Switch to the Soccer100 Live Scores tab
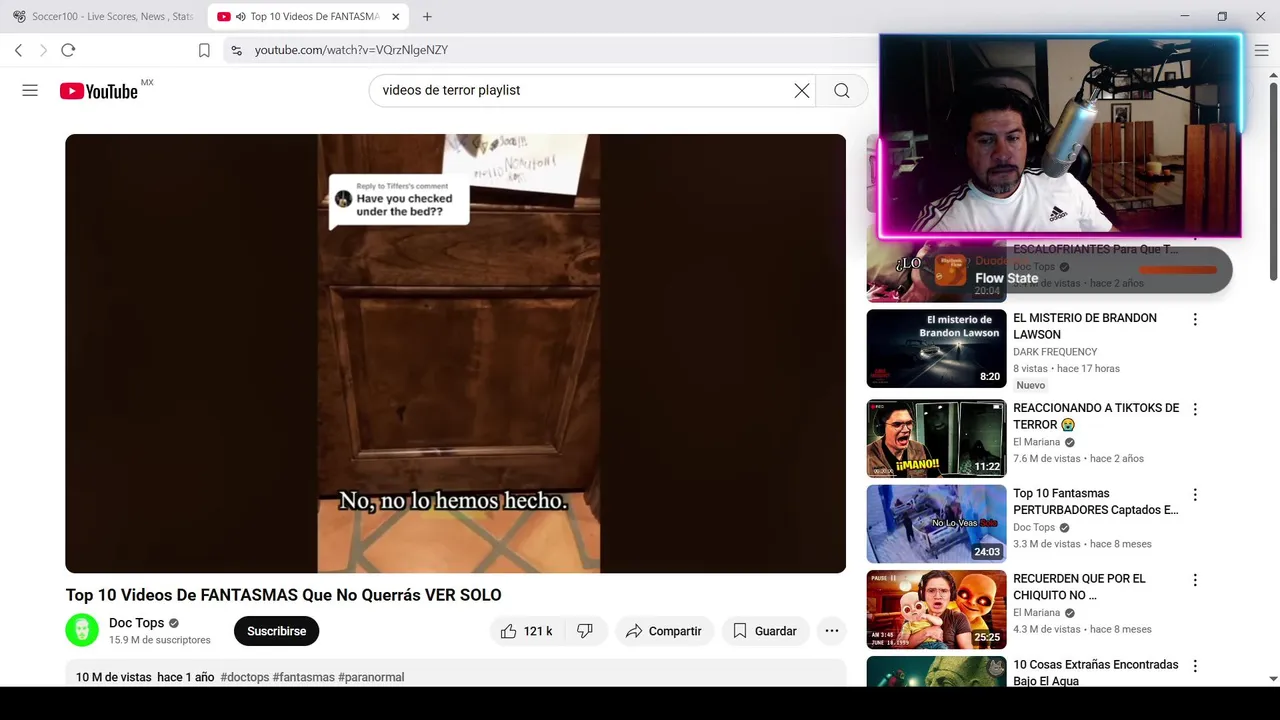 tap(104, 16)
